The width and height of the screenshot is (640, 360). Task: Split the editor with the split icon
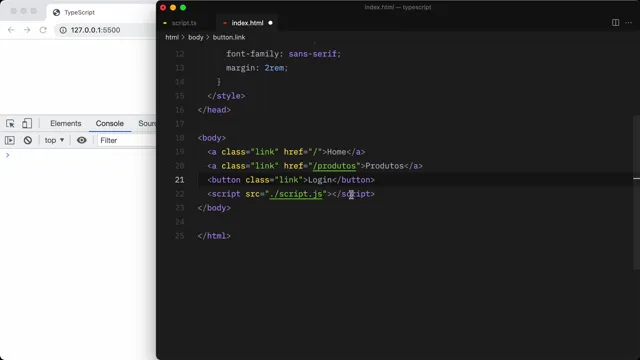pyautogui.click(x=616, y=22)
